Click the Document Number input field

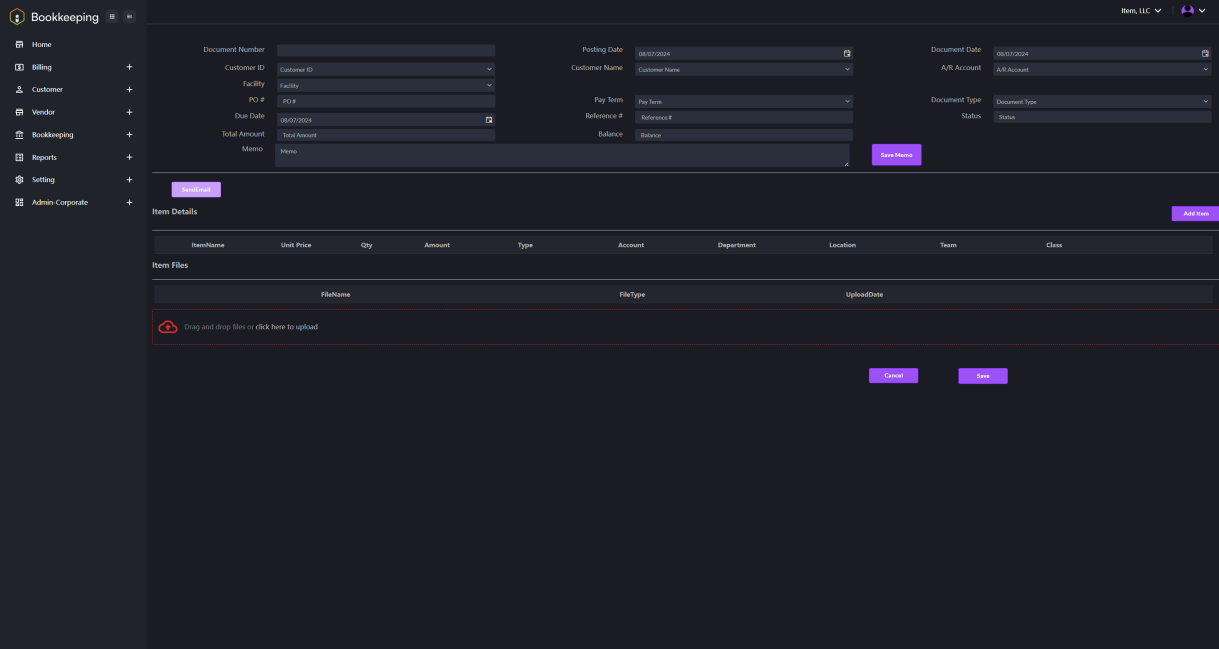[x=385, y=50]
